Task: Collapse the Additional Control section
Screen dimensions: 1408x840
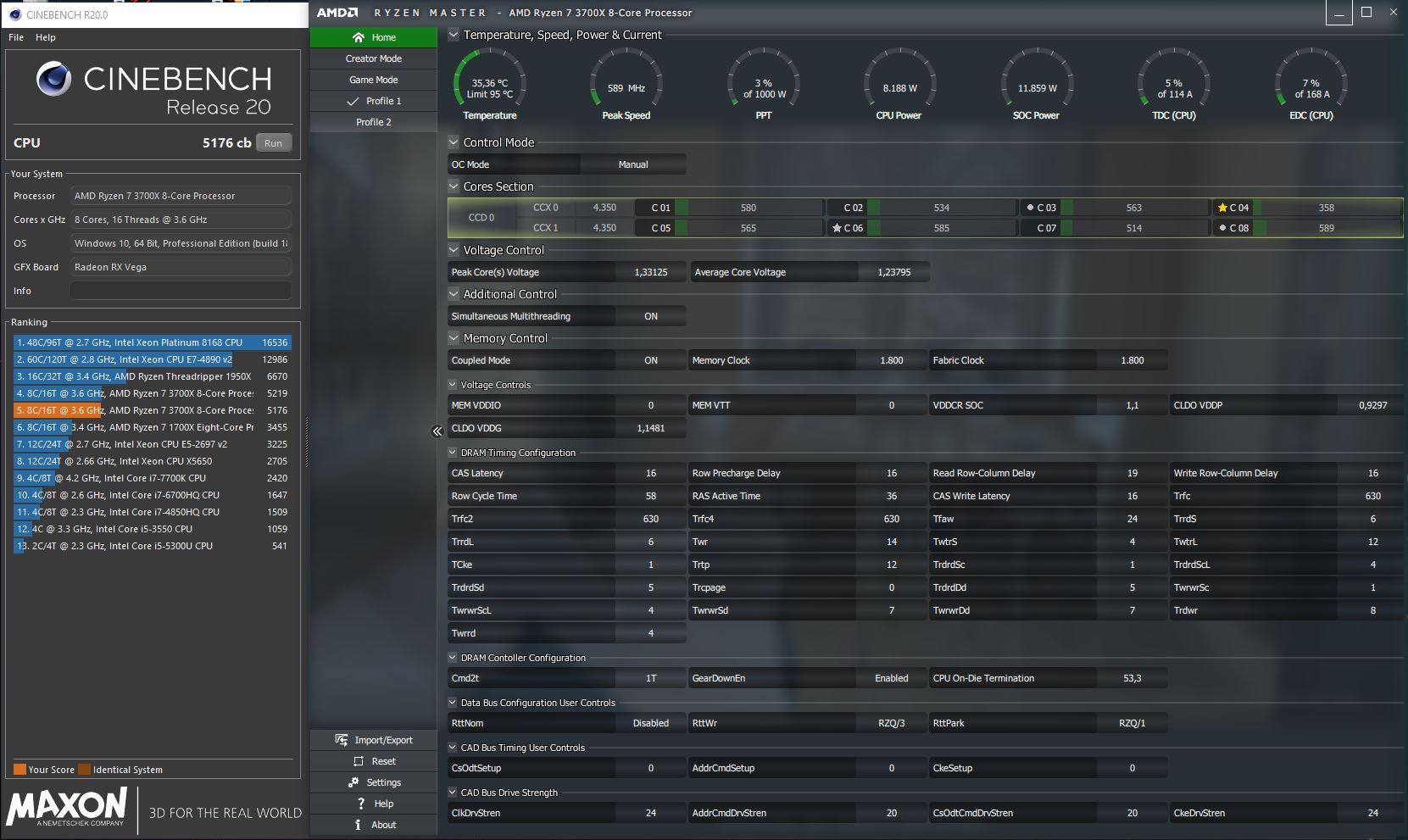Action: pyautogui.click(x=454, y=294)
